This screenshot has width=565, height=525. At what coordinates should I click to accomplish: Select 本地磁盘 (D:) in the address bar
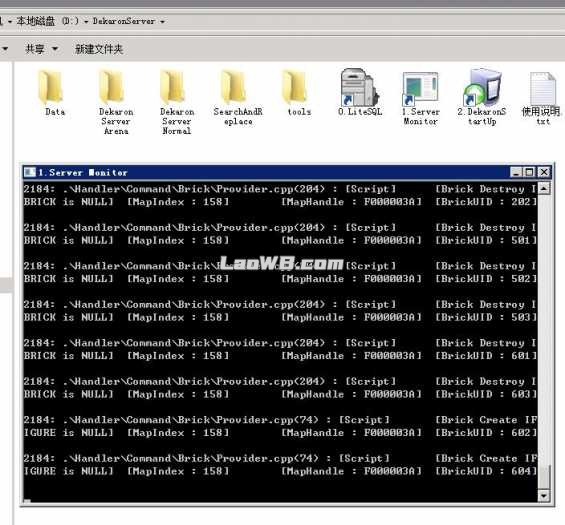48,21
